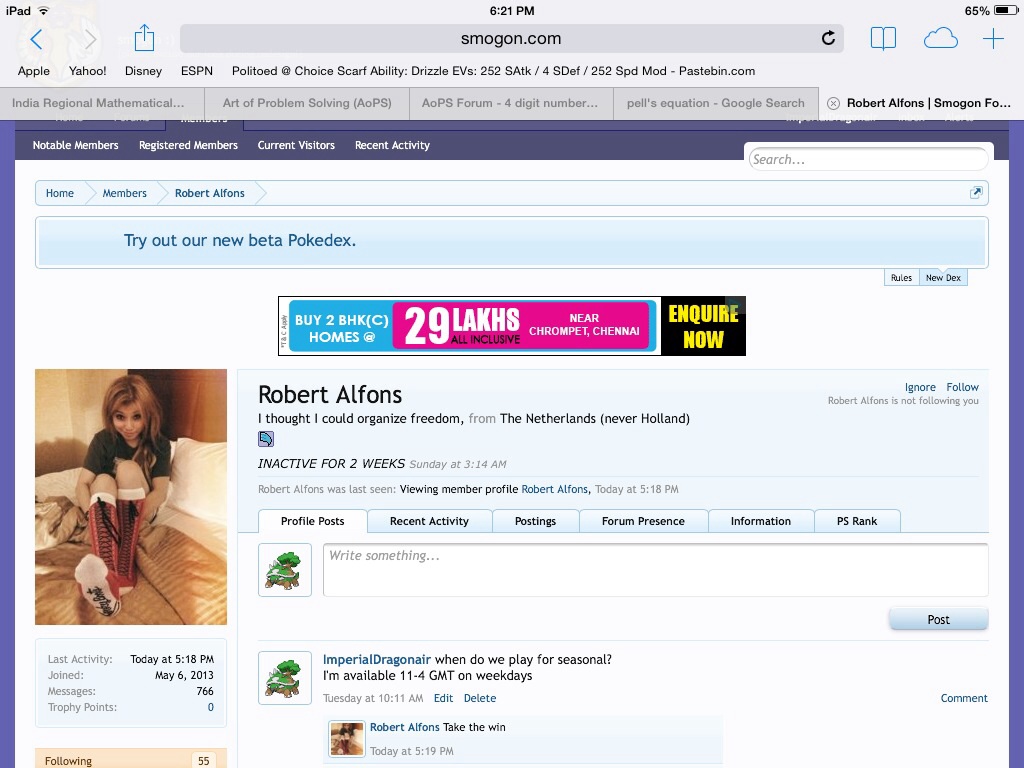The height and width of the screenshot is (768, 1024).
Task: Open iCloud Tabs cloud icon
Action: click(x=940, y=39)
